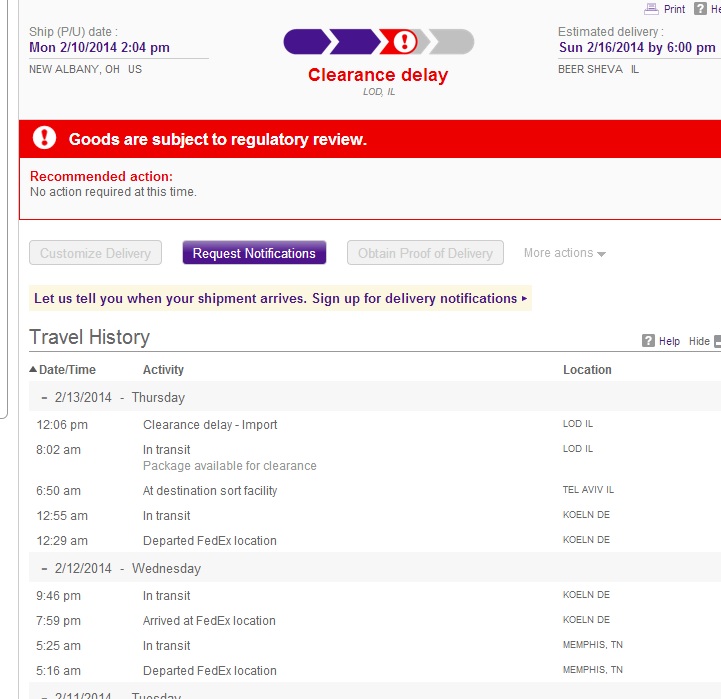This screenshot has height=699, width=721.
Task: Click the Customize Delivery button
Action: tap(95, 253)
